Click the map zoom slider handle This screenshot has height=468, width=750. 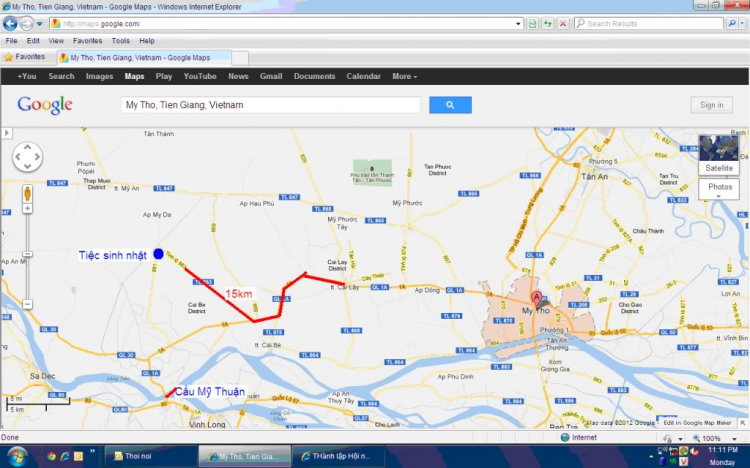tap(28, 254)
